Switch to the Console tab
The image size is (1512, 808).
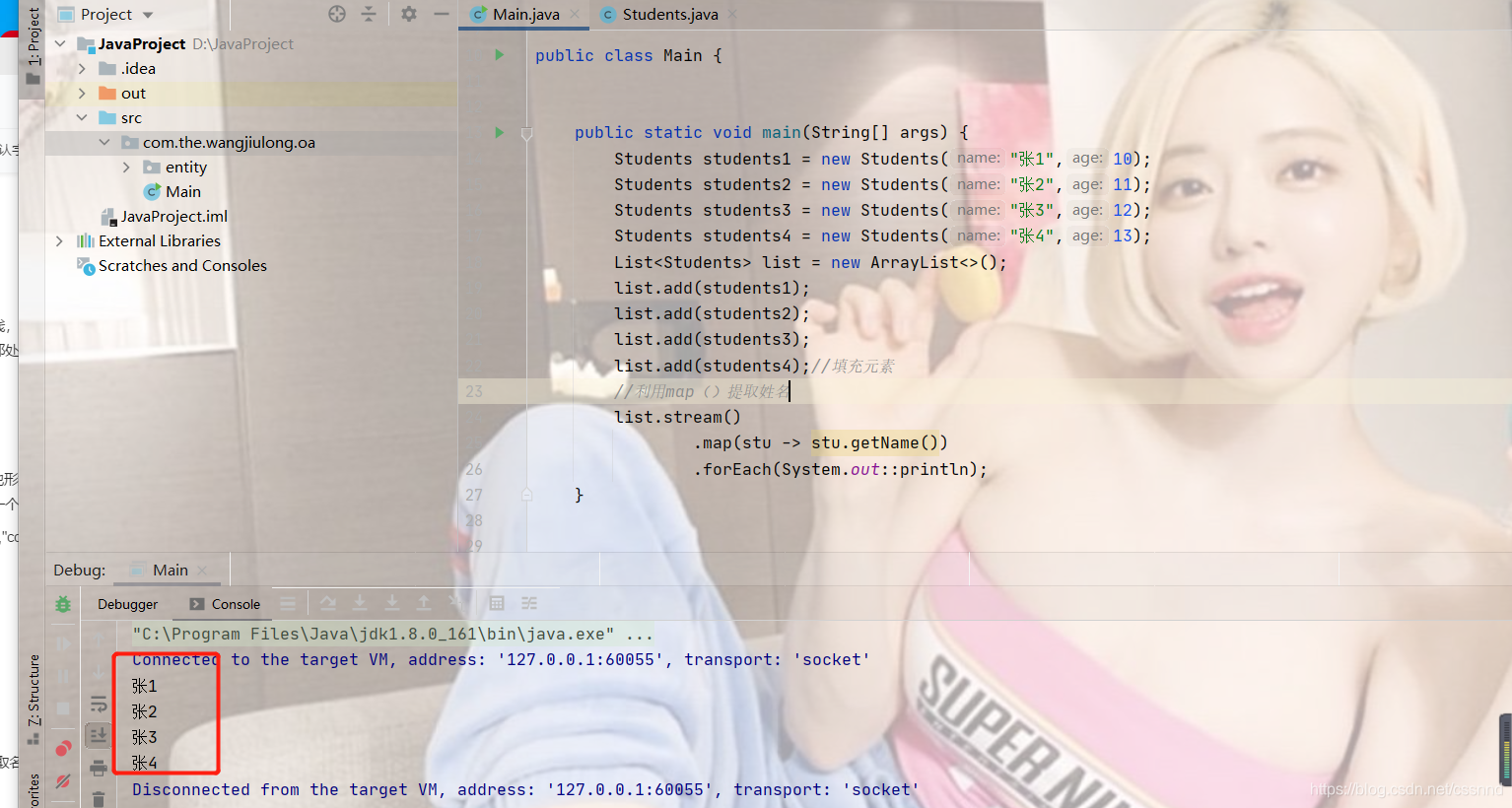click(x=225, y=604)
